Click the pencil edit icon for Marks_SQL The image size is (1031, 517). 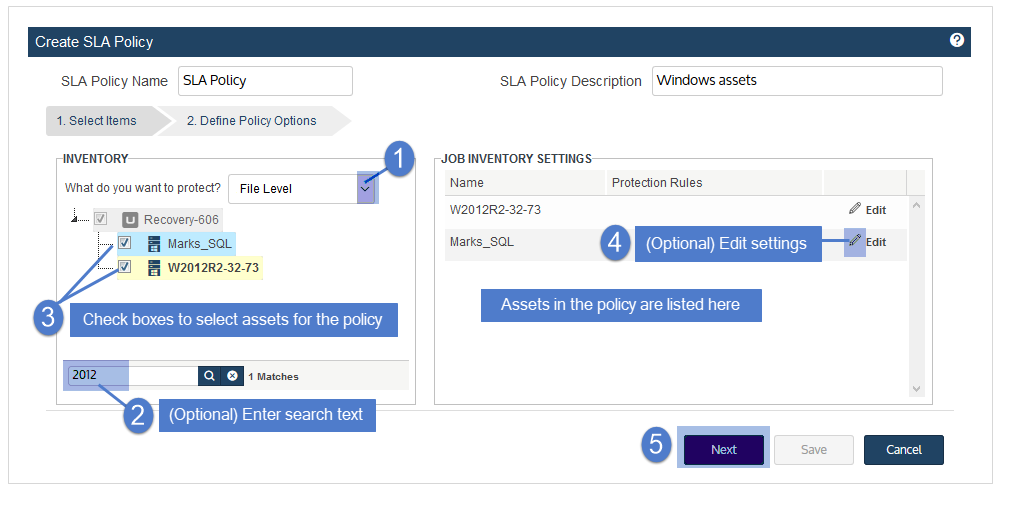[x=855, y=241]
